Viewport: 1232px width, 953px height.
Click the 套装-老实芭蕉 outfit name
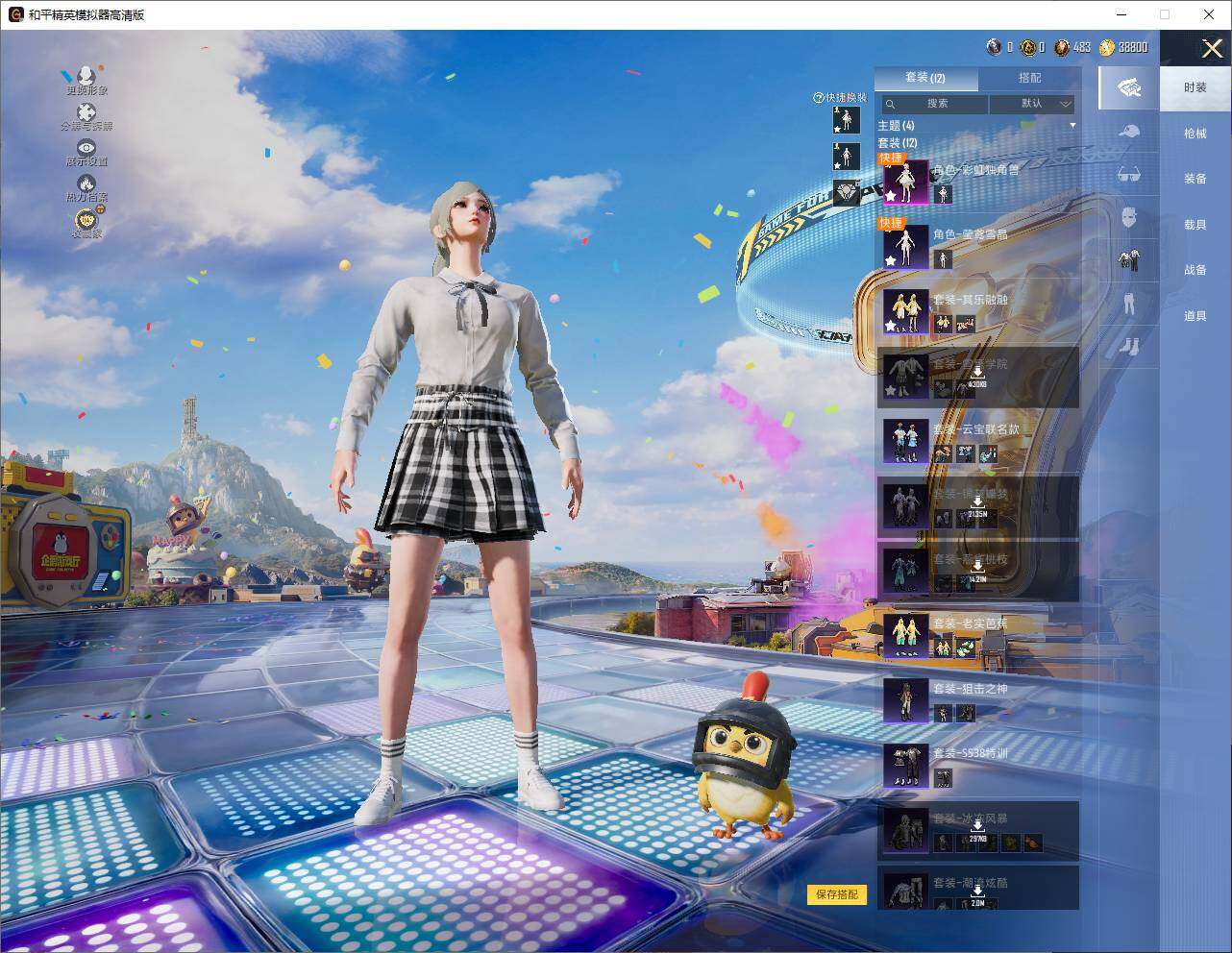971,623
